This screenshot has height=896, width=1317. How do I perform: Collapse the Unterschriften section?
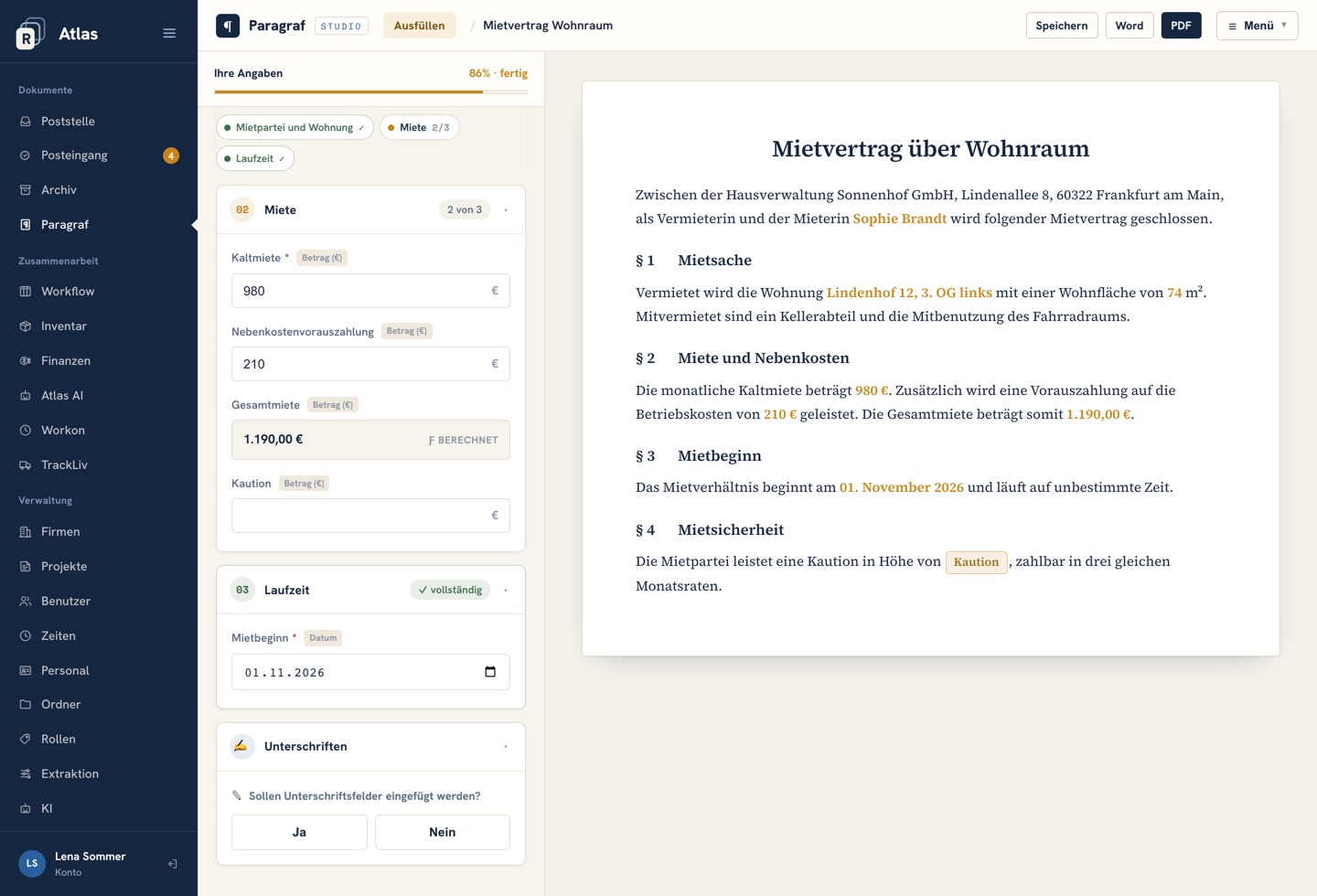[x=506, y=747]
